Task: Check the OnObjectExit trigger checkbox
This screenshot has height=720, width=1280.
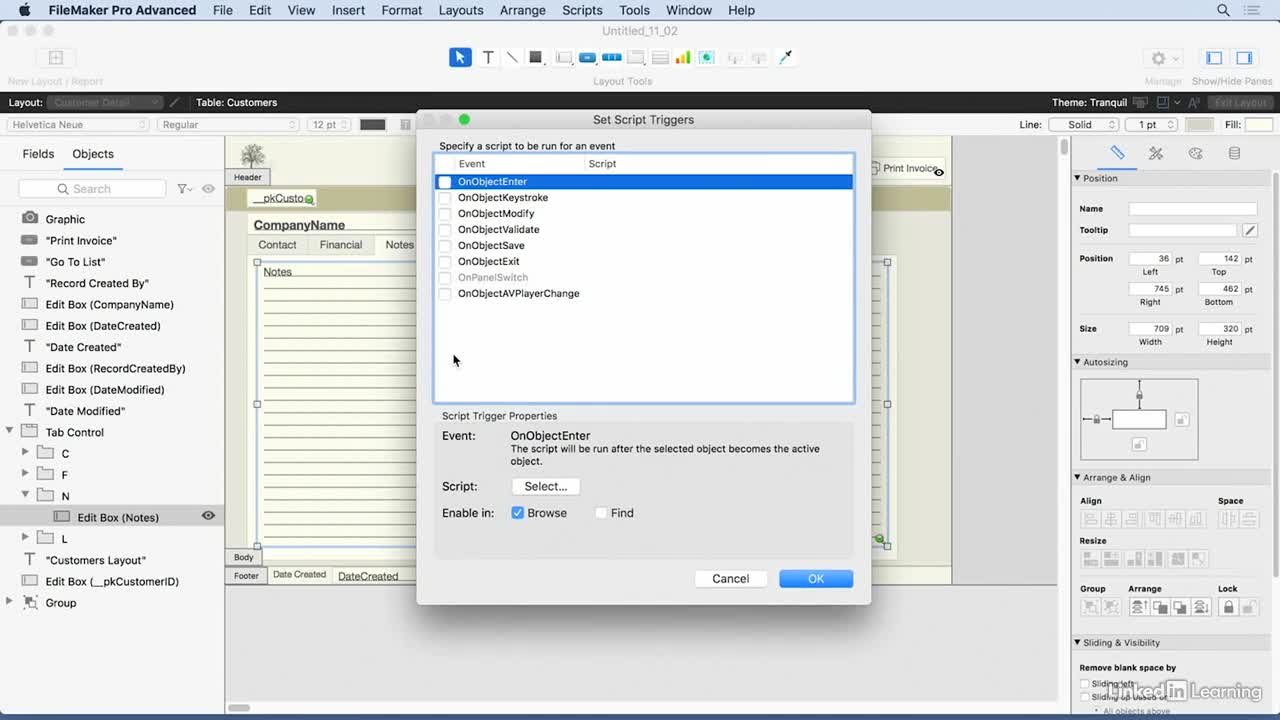Action: coord(445,262)
